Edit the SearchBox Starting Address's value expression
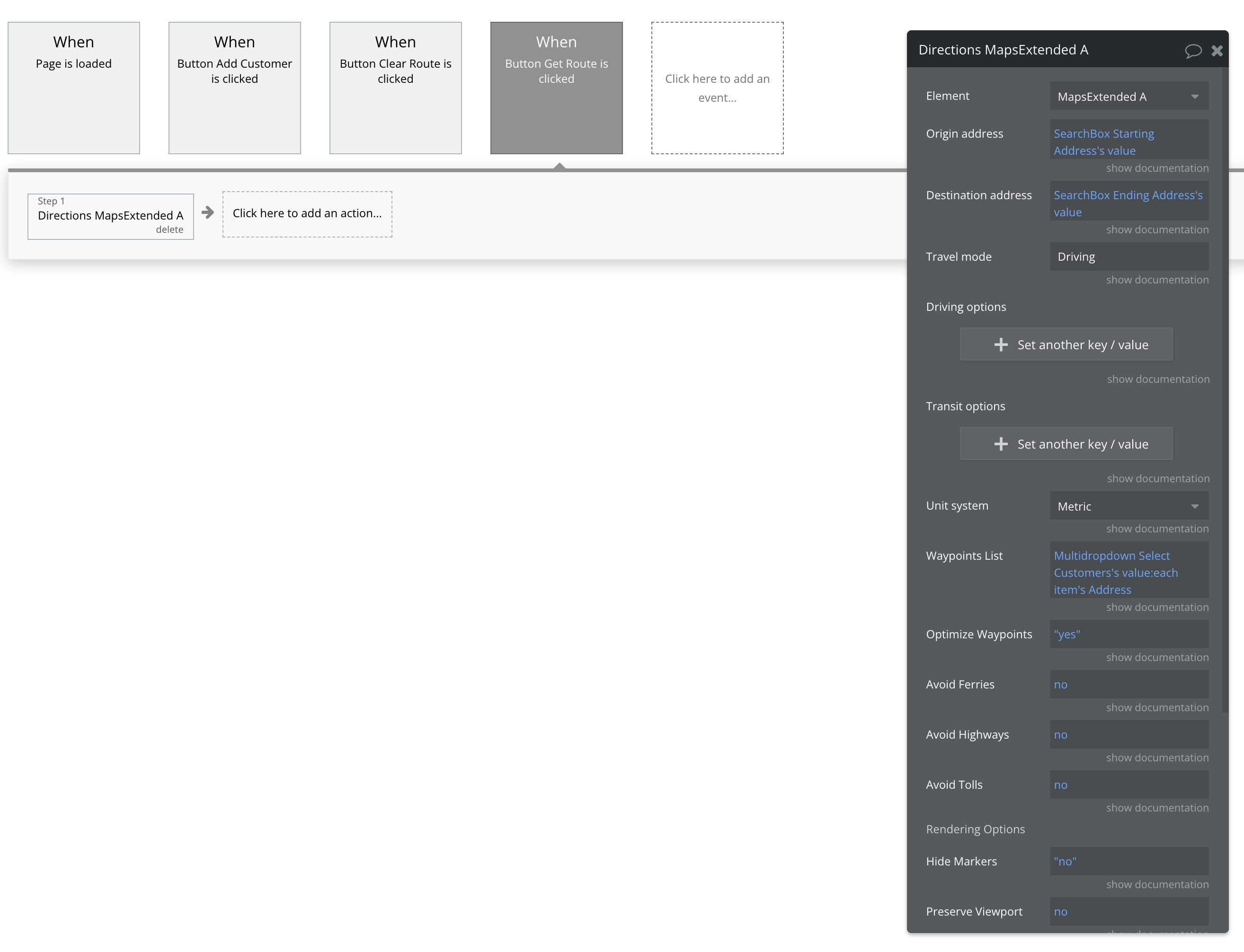 tap(1129, 141)
